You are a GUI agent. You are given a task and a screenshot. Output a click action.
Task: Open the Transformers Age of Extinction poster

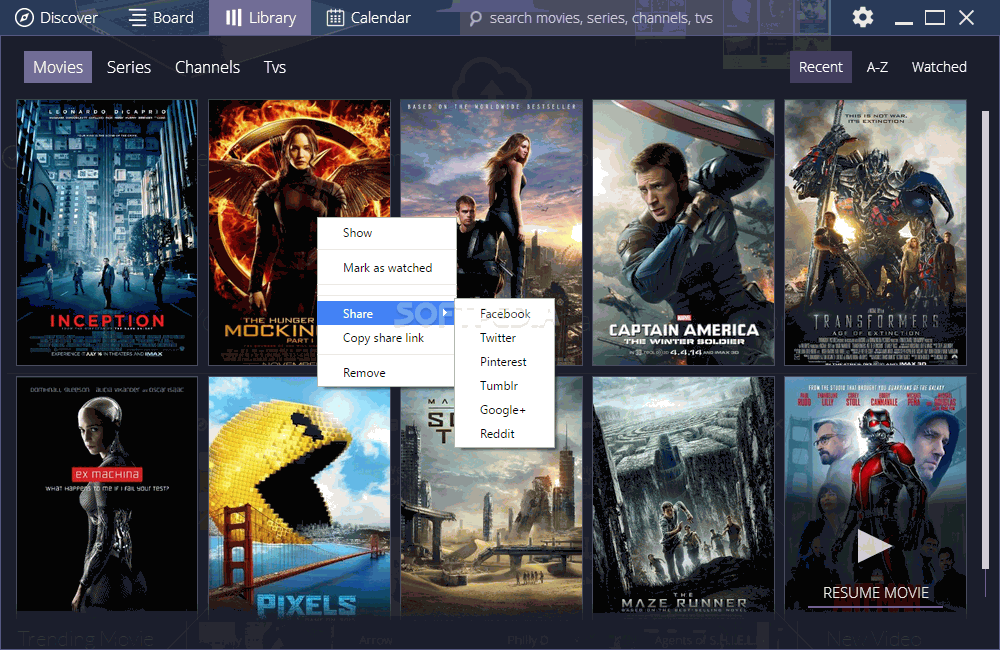[x=875, y=232]
